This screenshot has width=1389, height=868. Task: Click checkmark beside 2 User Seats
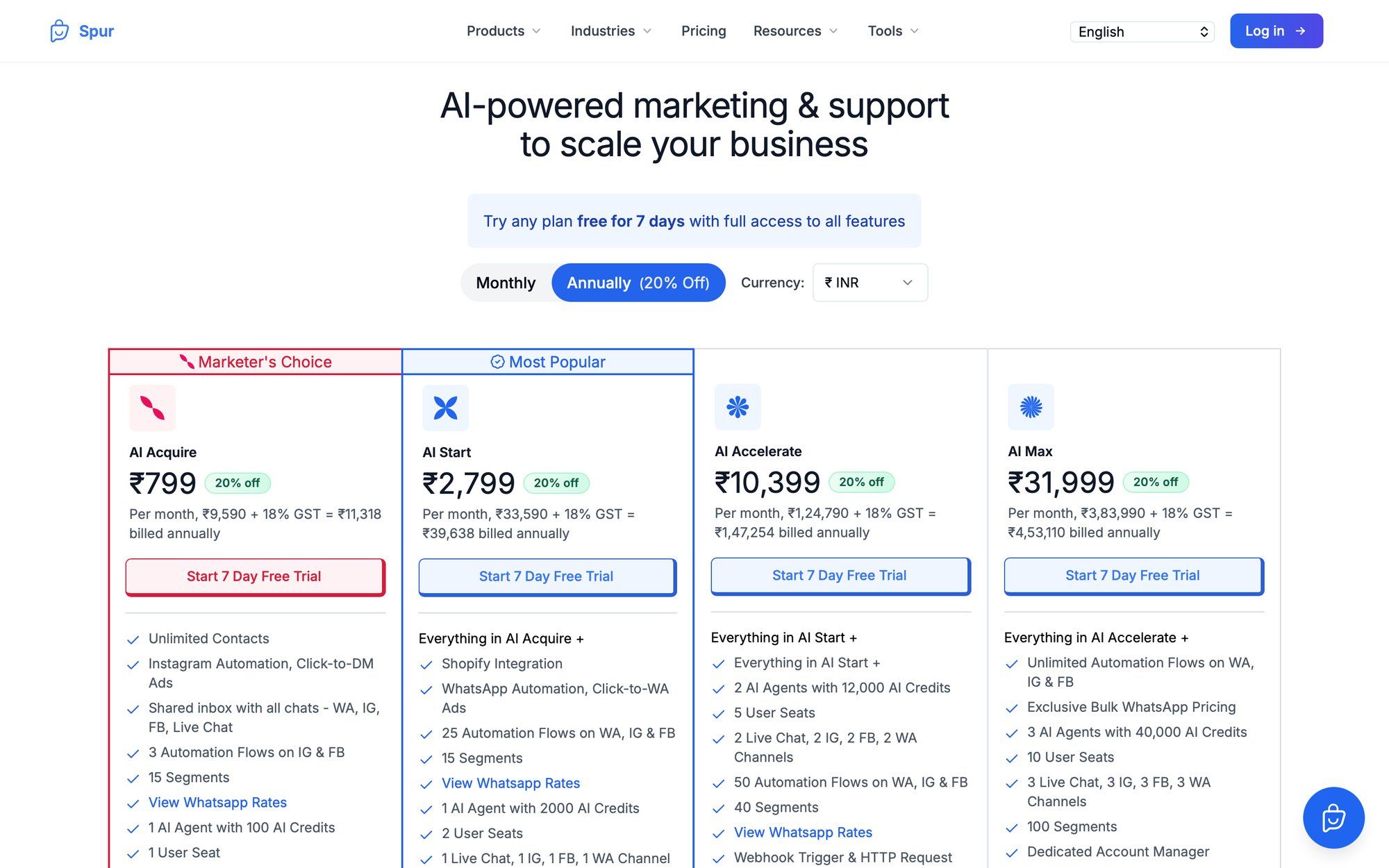click(x=426, y=835)
